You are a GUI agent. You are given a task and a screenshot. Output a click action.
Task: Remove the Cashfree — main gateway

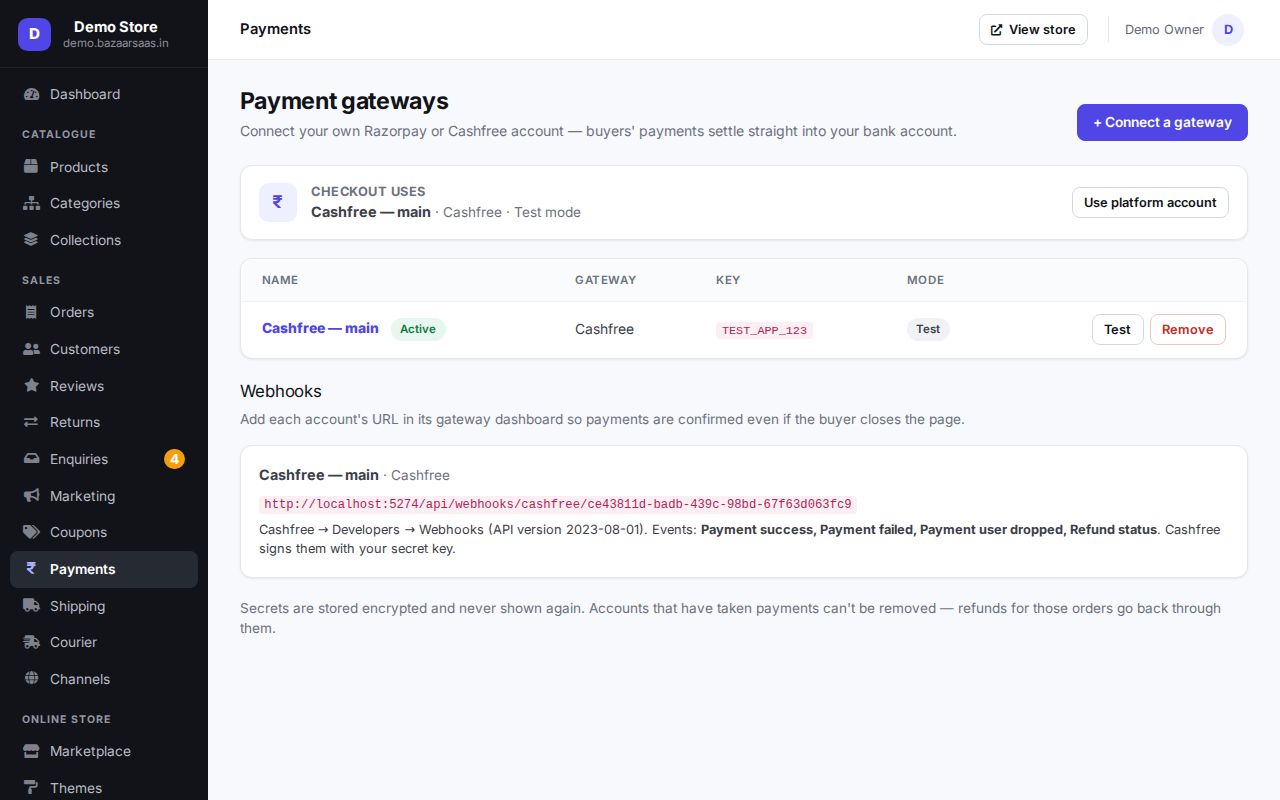(x=1187, y=329)
